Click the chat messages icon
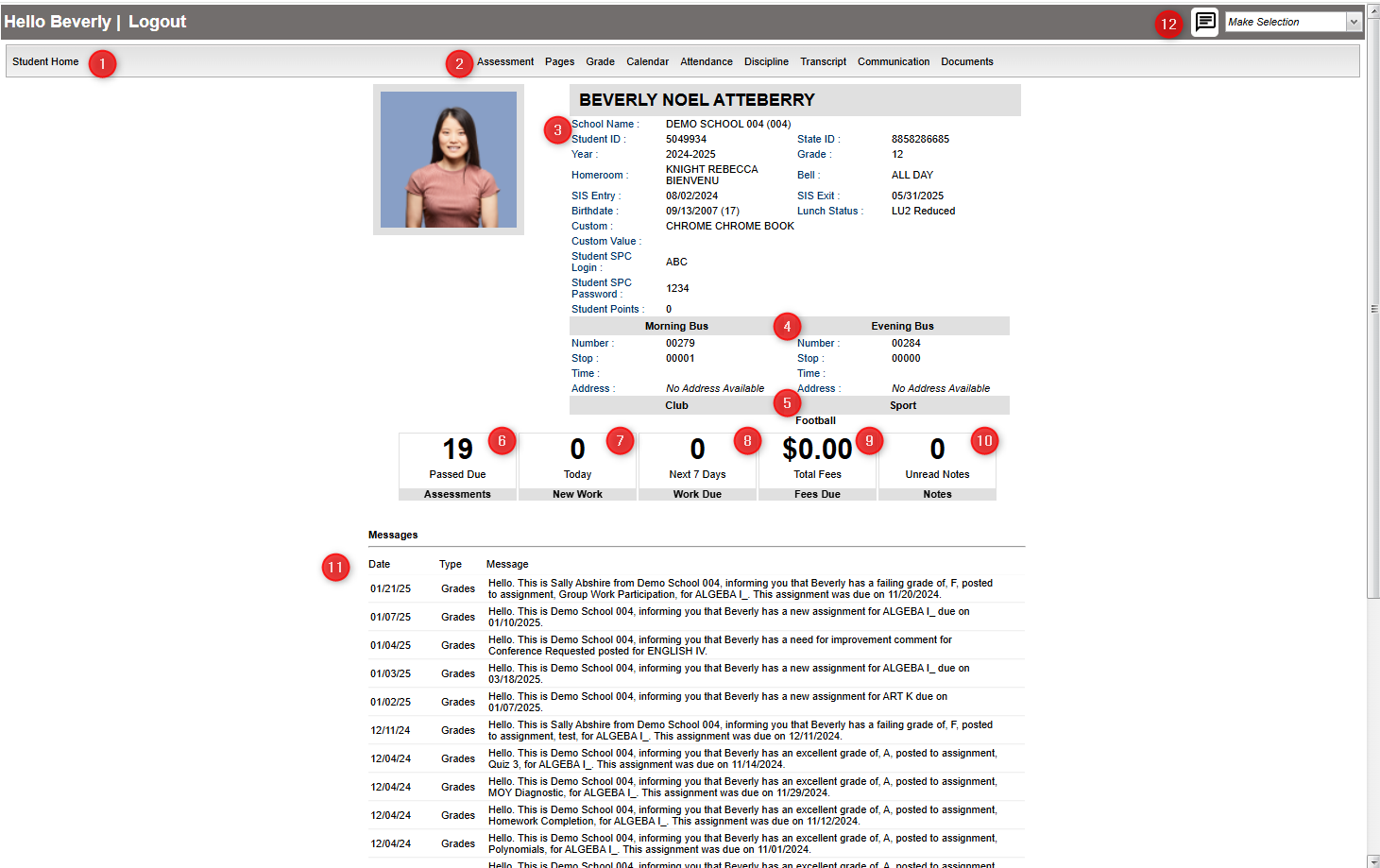 click(1204, 22)
